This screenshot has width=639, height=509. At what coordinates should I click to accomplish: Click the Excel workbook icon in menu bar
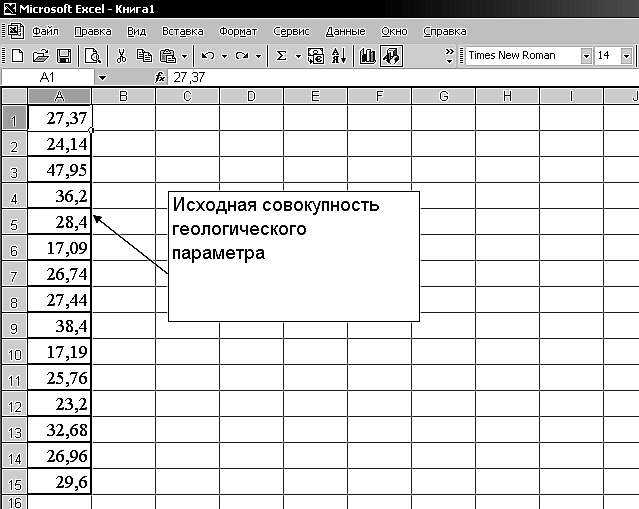point(15,31)
